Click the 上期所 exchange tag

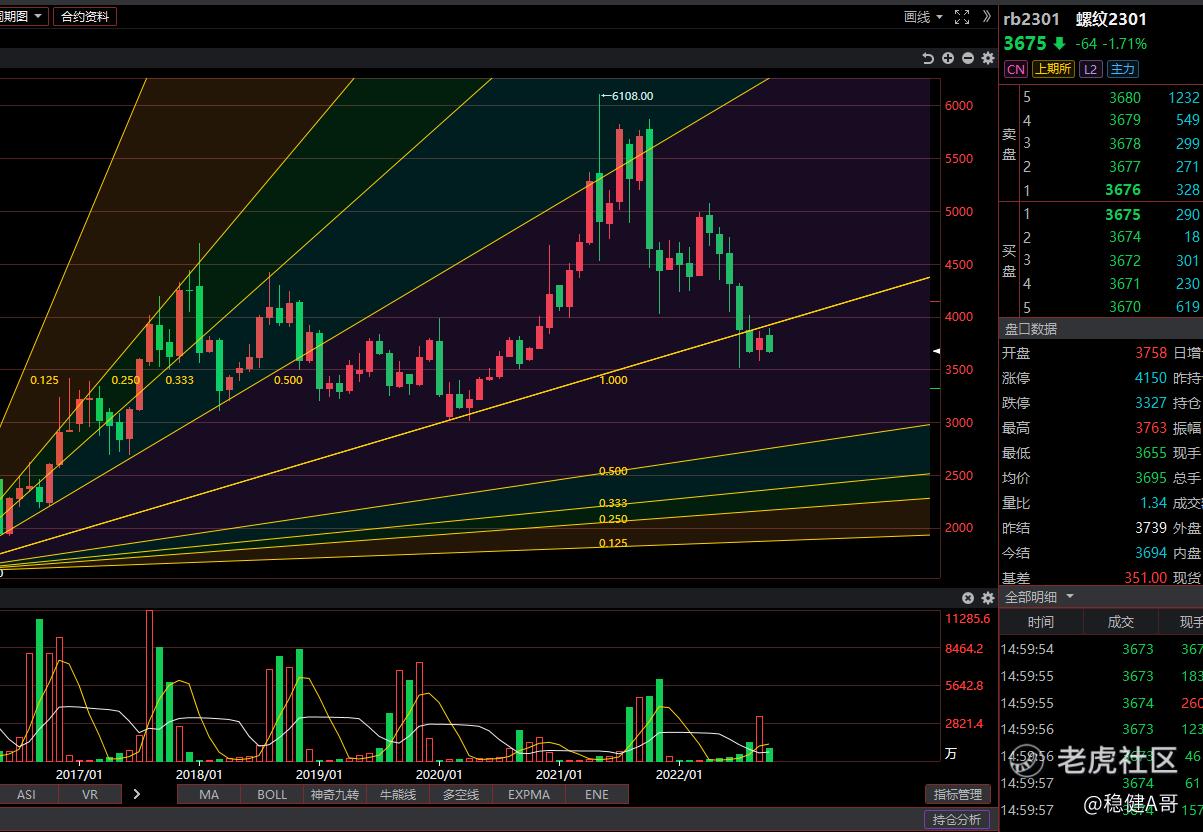[x=1053, y=69]
